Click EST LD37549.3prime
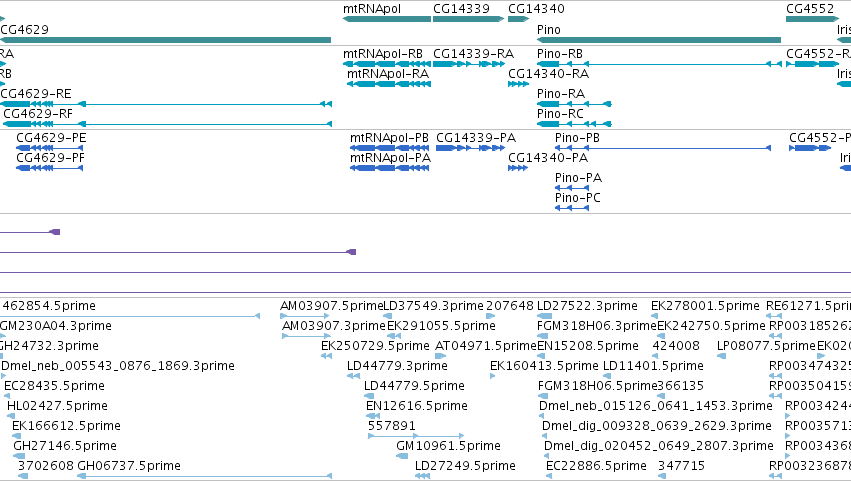This screenshot has width=851, height=481. pyautogui.click(x=433, y=306)
